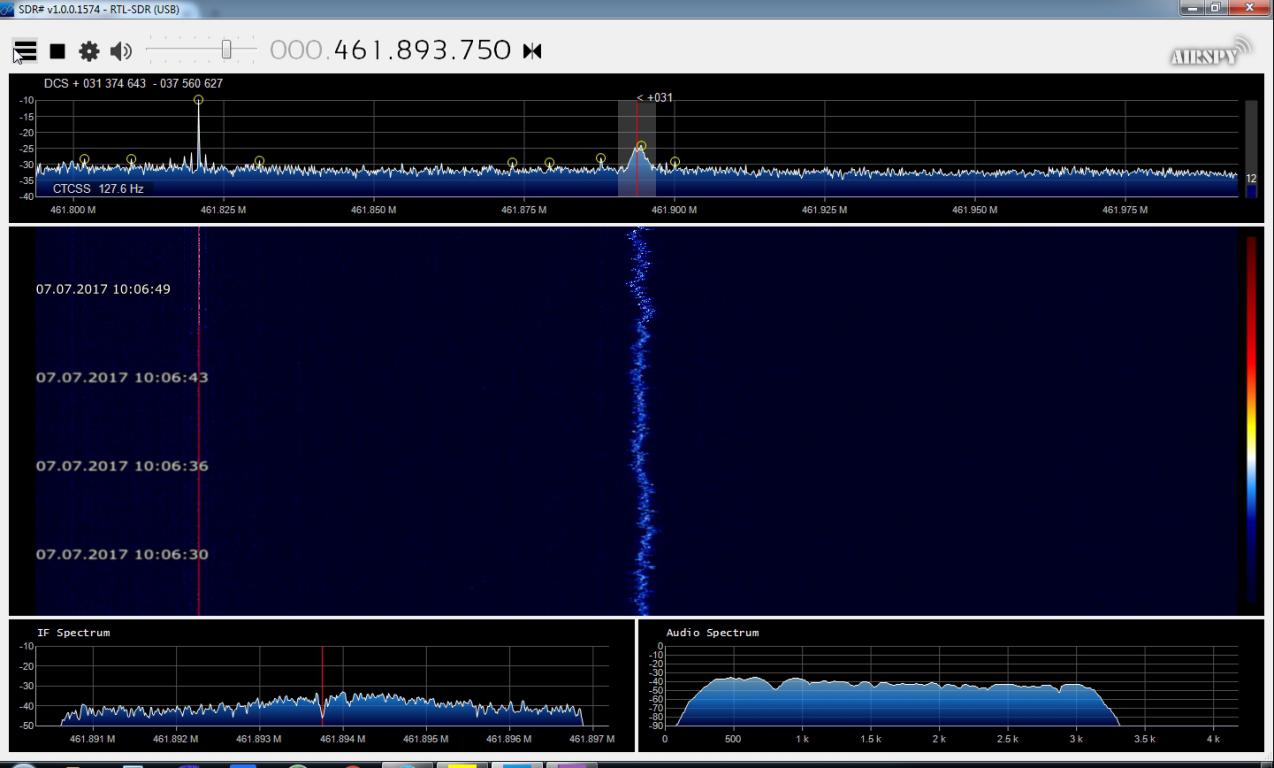Select the leftmost peak marker near 461.800

point(84,160)
